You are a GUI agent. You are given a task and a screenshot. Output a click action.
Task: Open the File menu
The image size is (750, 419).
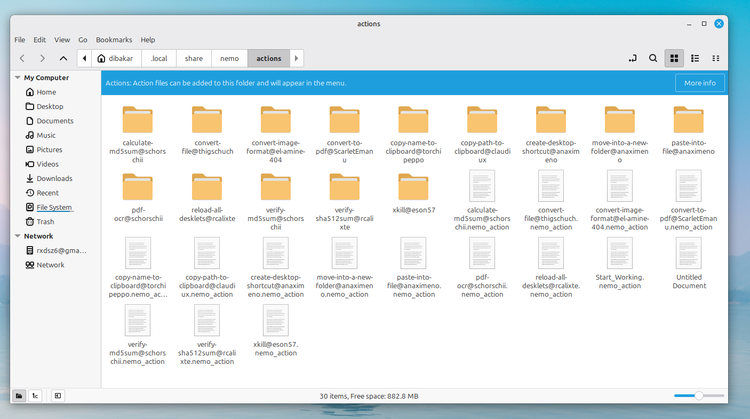pos(20,40)
